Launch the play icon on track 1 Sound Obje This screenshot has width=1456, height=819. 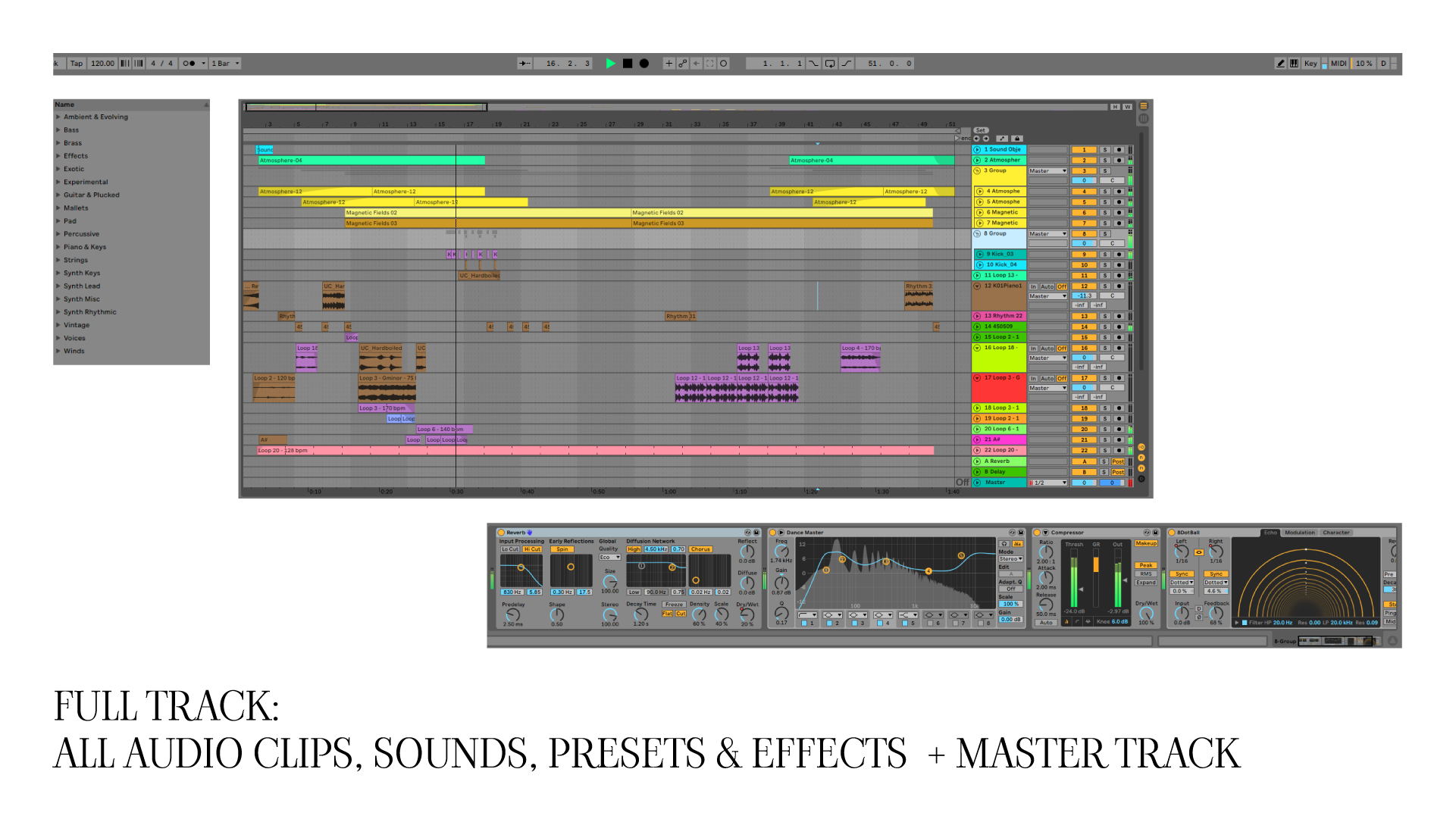pyautogui.click(x=978, y=150)
